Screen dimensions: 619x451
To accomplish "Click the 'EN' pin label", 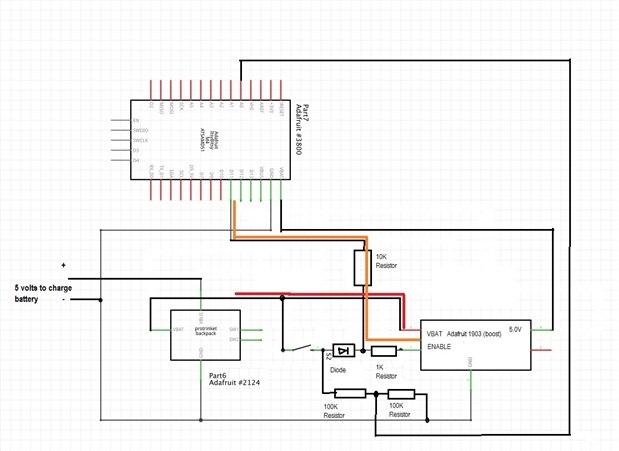I will point(136,120).
